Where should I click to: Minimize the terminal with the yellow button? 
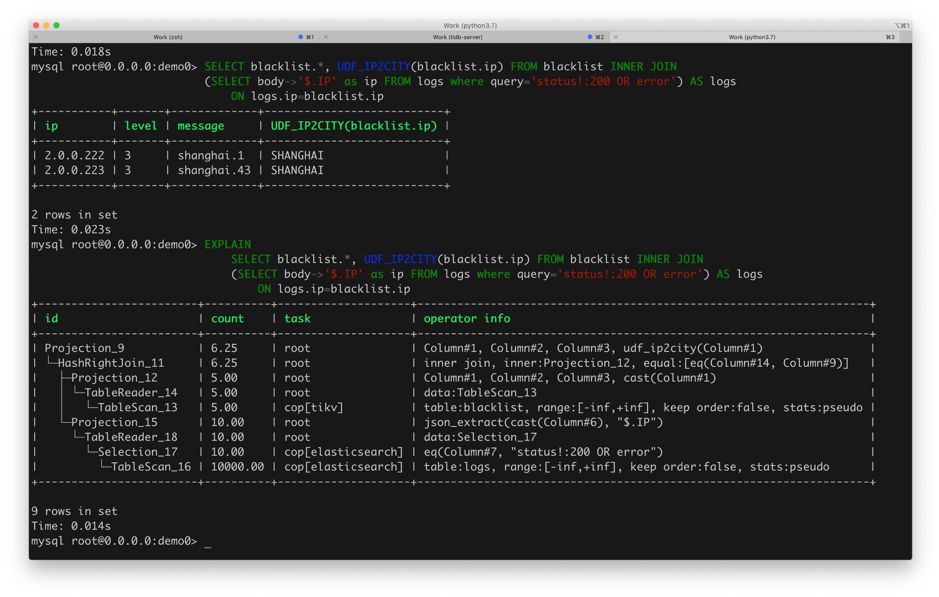(47, 25)
